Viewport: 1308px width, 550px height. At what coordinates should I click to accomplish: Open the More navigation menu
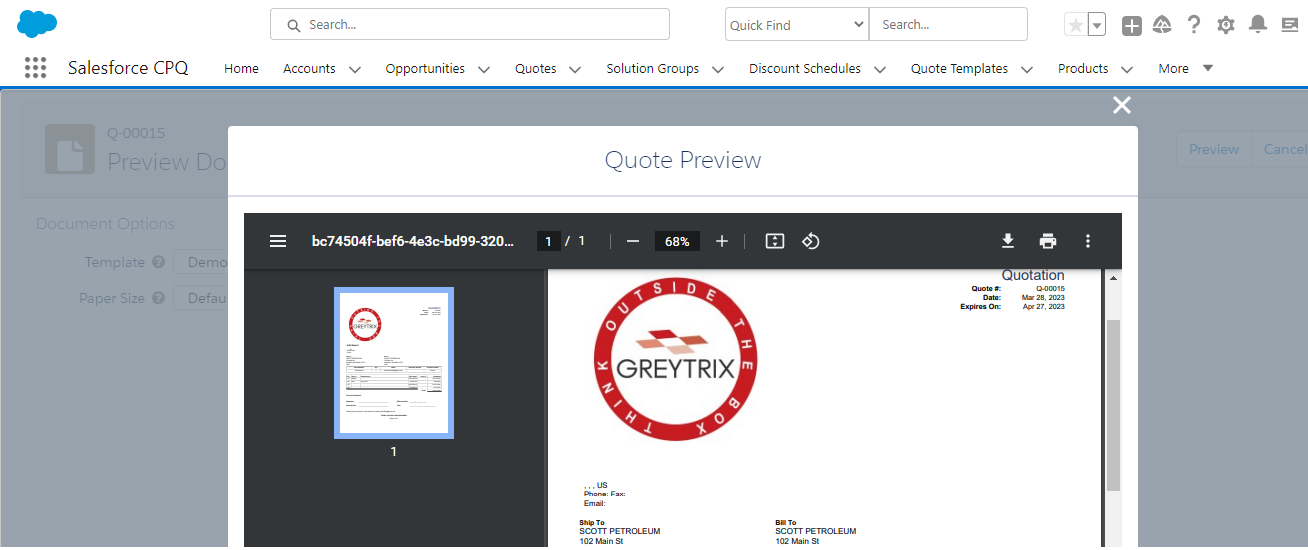[1185, 68]
